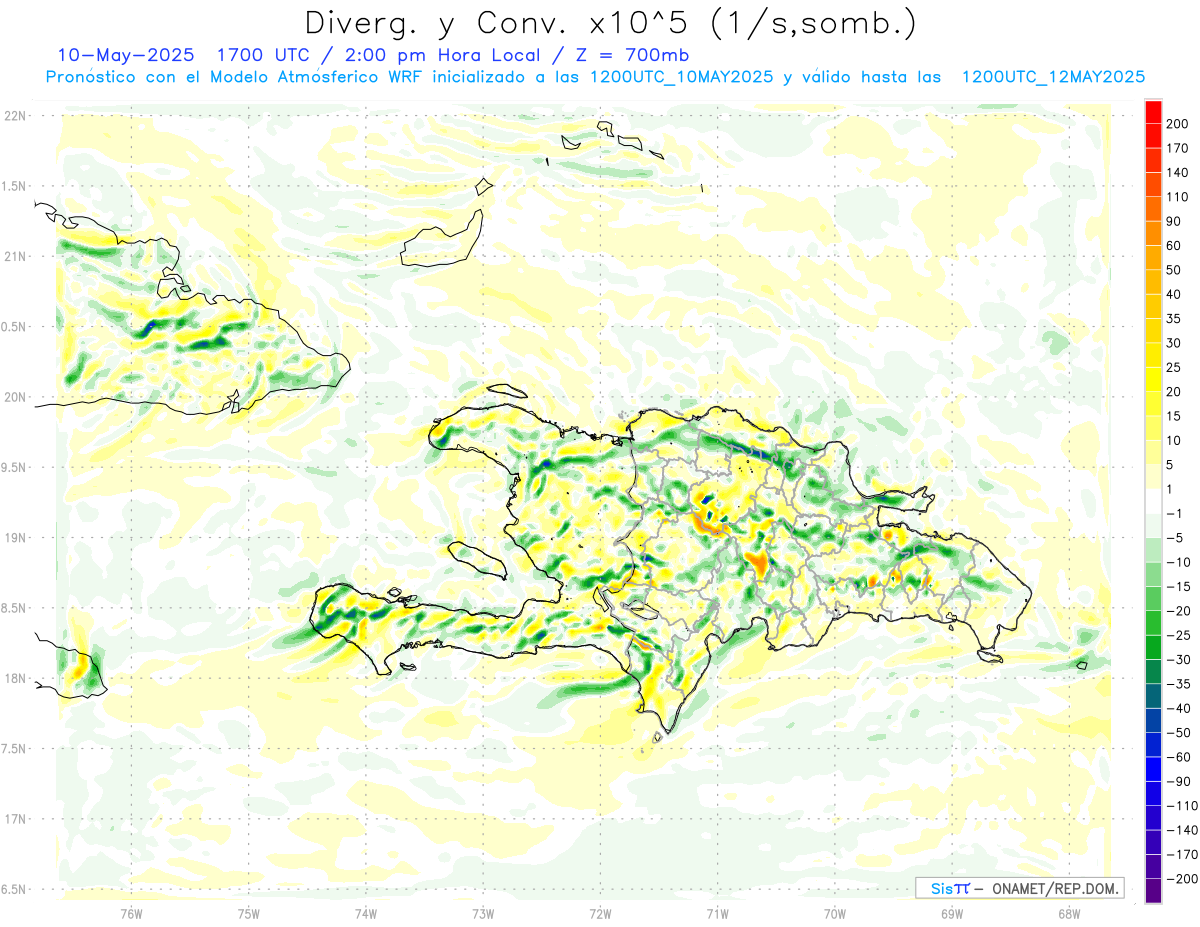Click the latitude label "22N"

15,116
